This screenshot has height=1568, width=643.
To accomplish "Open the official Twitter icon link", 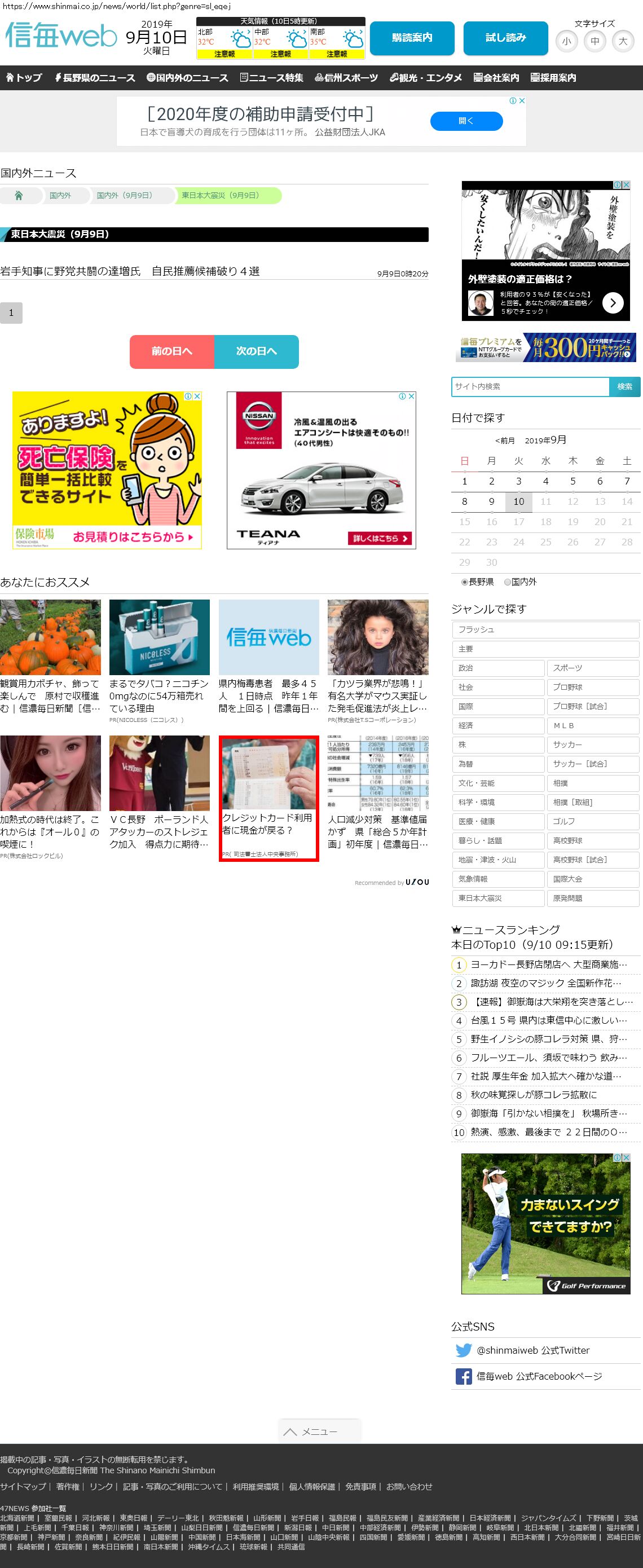I will tap(464, 1350).
